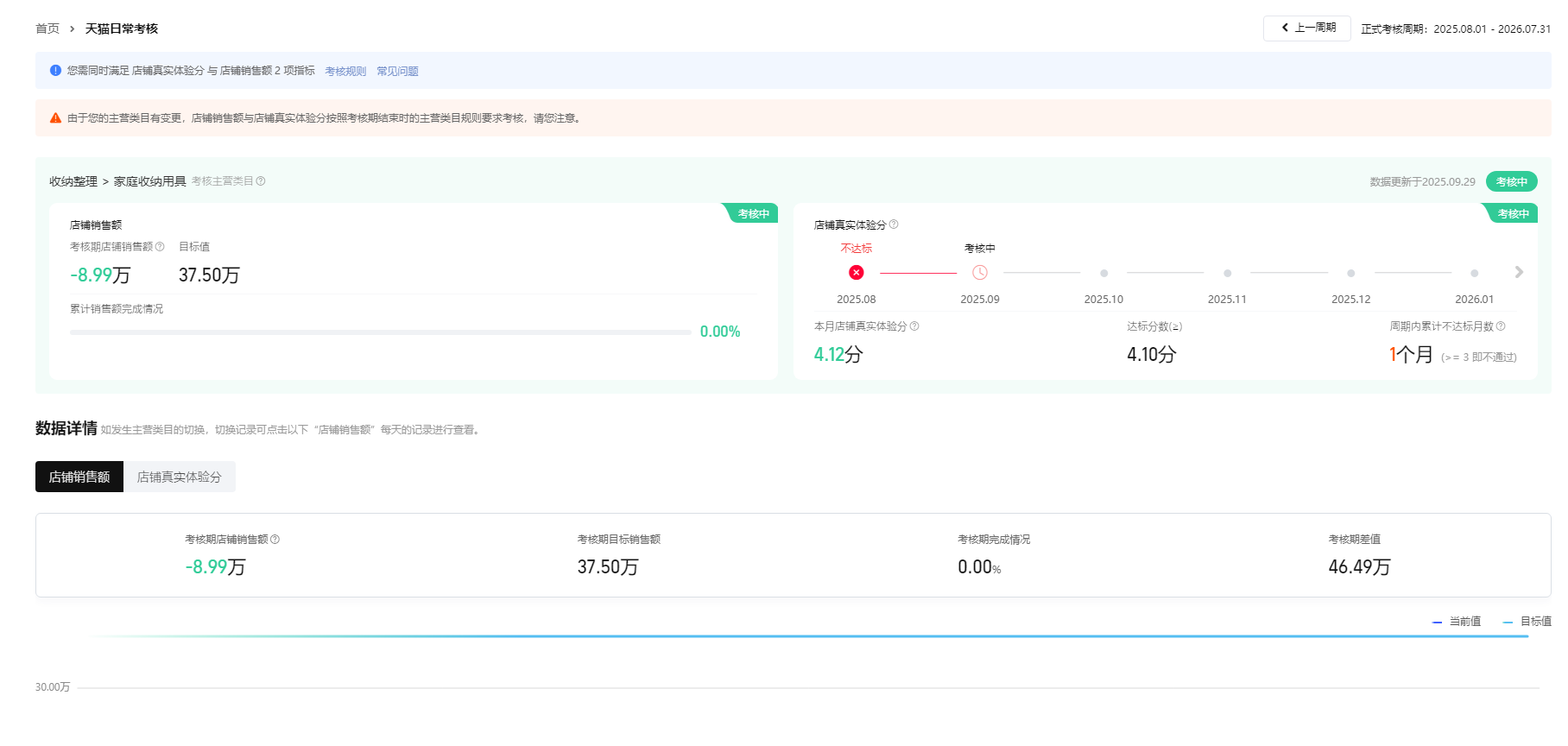Click help icon next to 店铺真实体验分 title

click(894, 224)
